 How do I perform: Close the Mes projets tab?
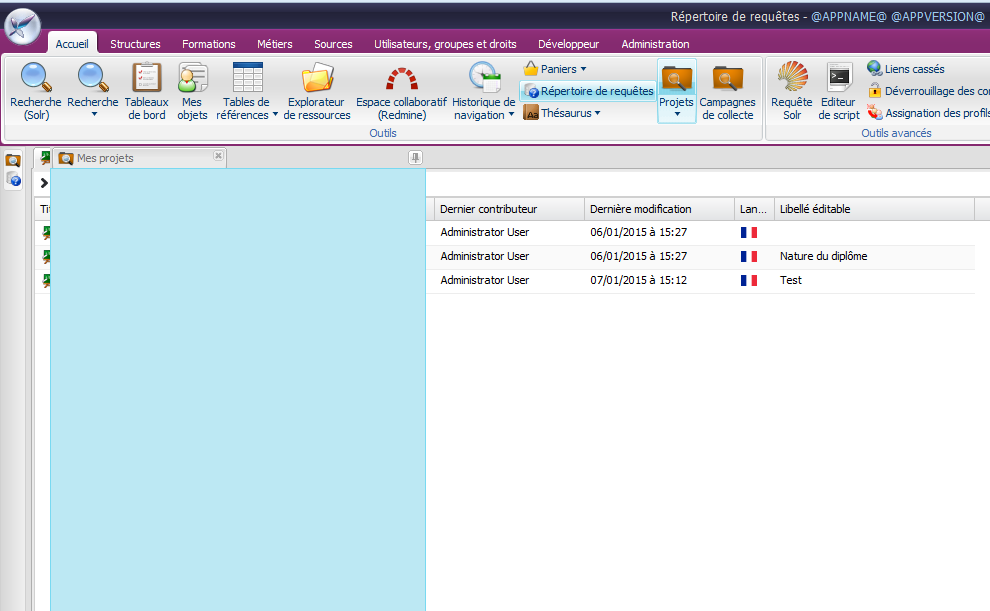tap(218, 156)
